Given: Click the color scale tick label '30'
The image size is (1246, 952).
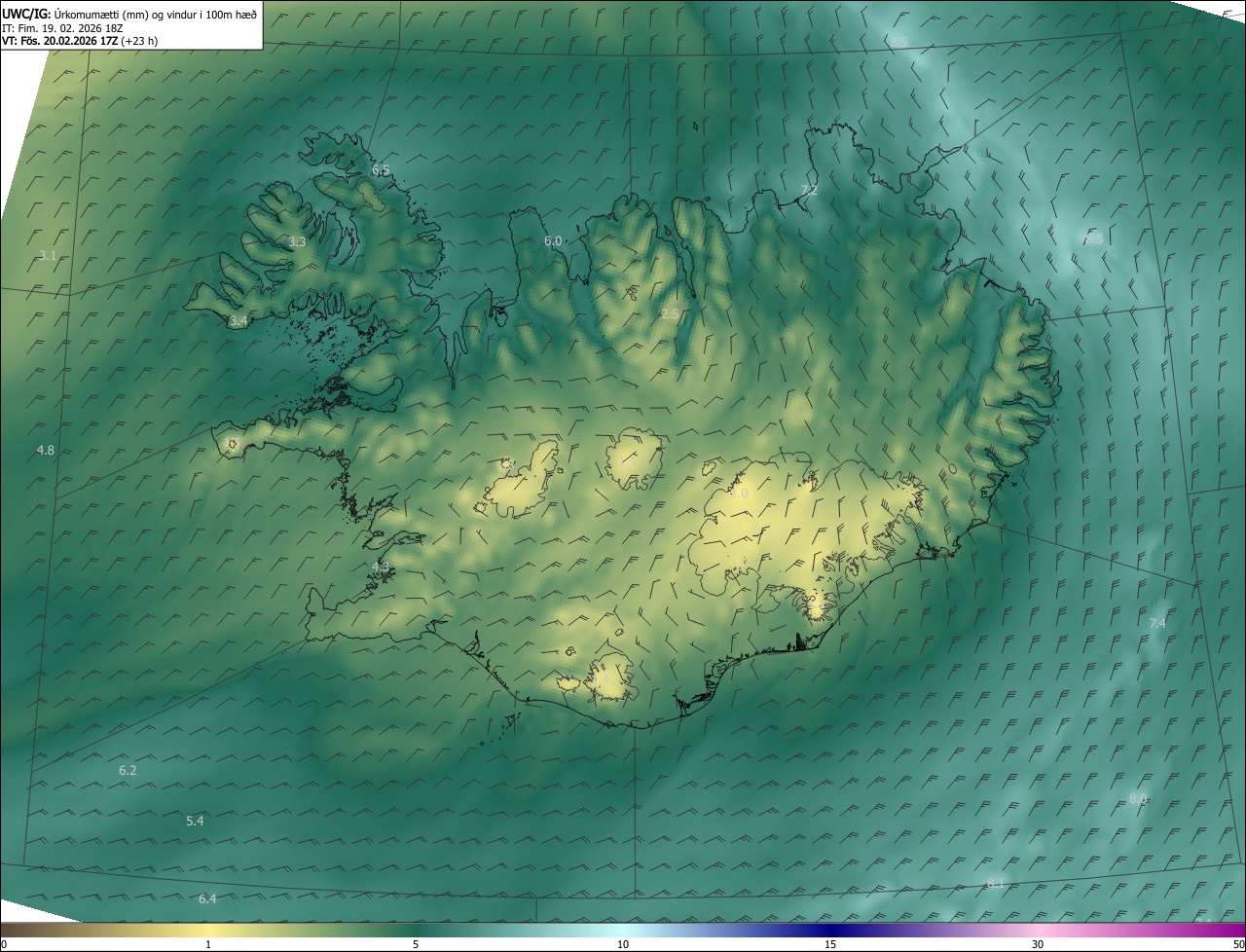Looking at the screenshot, I should [1038, 944].
